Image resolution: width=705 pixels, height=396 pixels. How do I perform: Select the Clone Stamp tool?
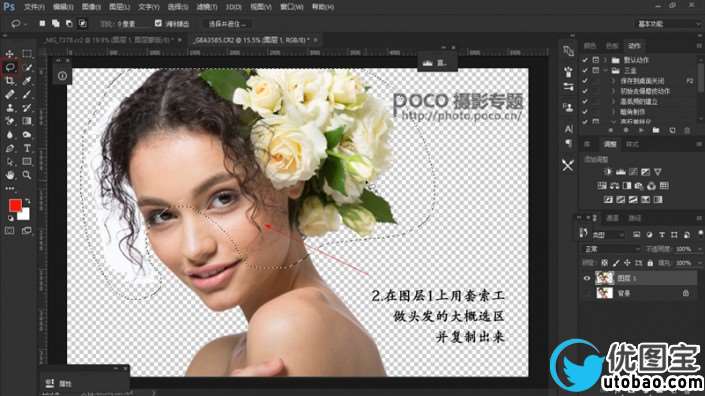tap(9, 108)
